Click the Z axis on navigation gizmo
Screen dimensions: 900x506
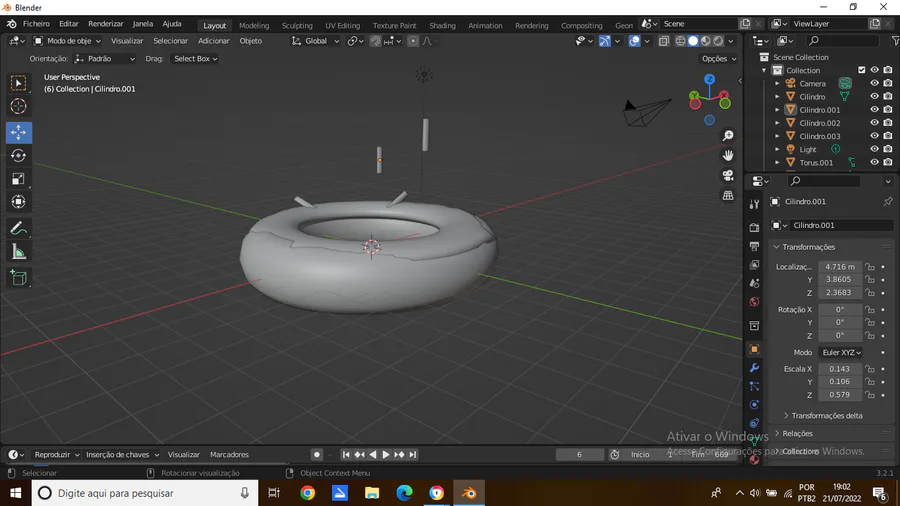pyautogui.click(x=709, y=79)
